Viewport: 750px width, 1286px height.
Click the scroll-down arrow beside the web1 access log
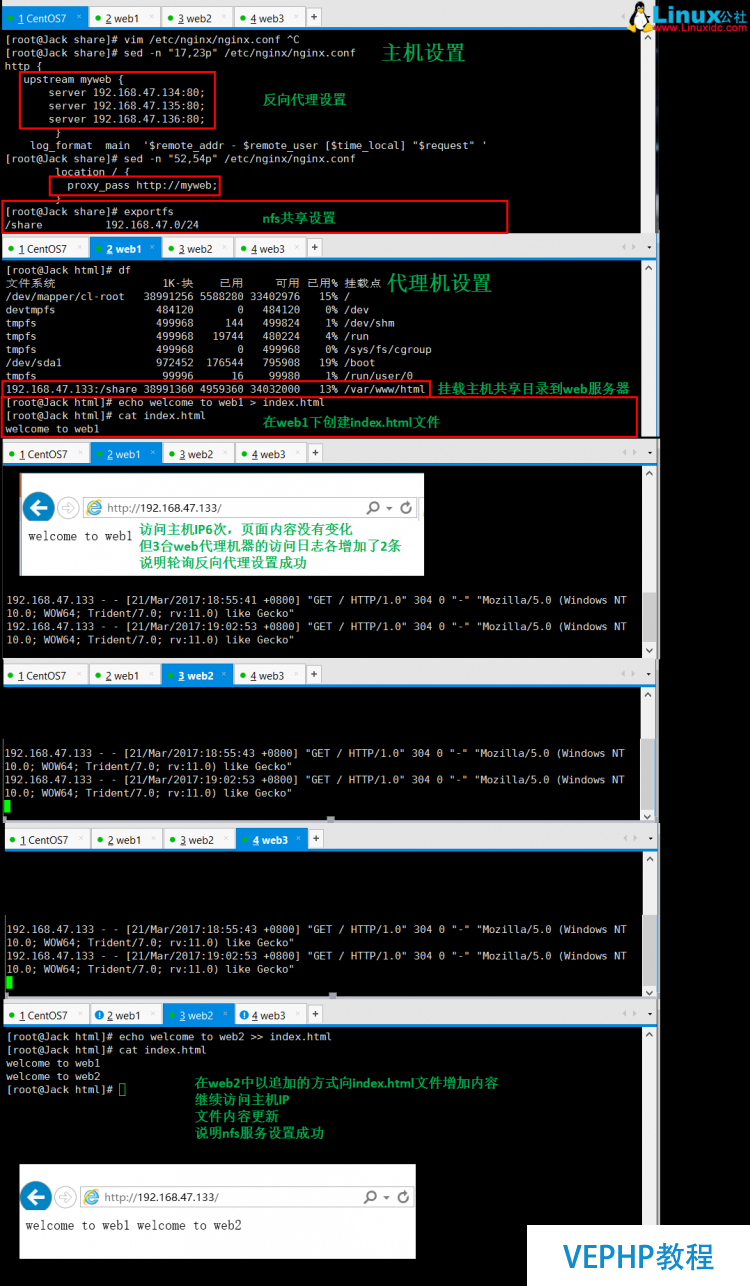[649, 650]
